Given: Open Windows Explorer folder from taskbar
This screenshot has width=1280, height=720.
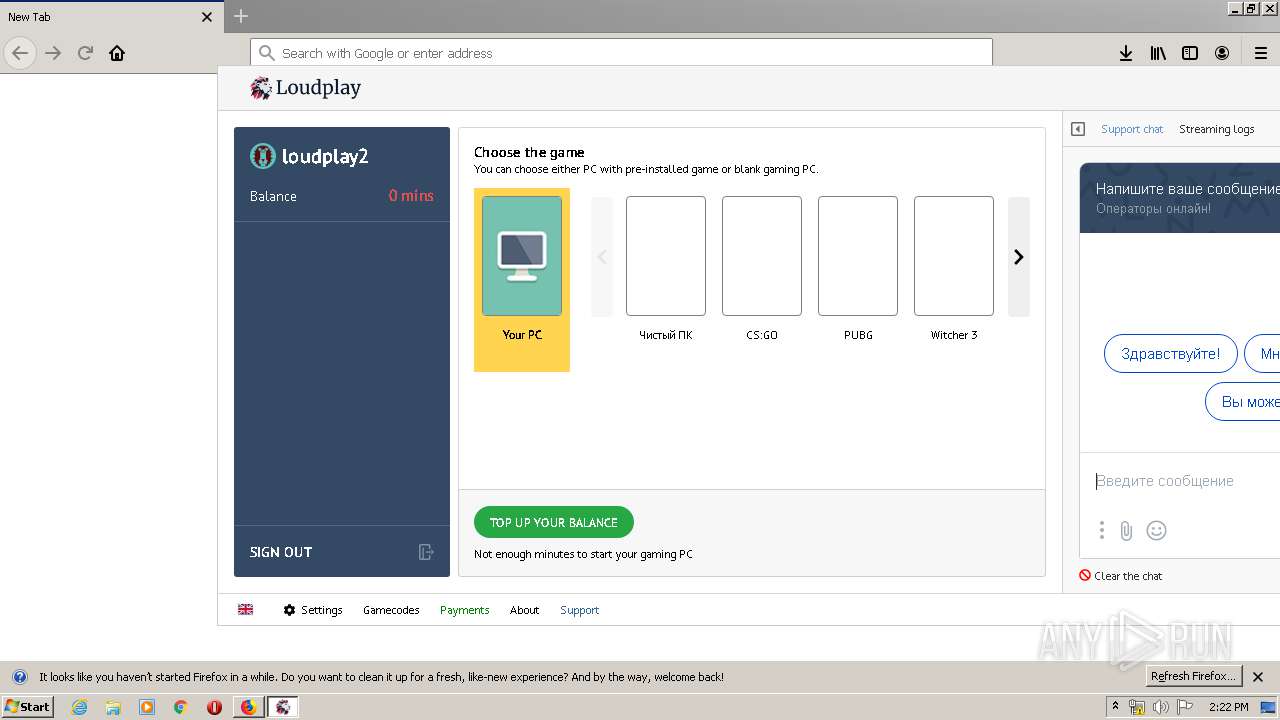Looking at the screenshot, I should point(113,707).
